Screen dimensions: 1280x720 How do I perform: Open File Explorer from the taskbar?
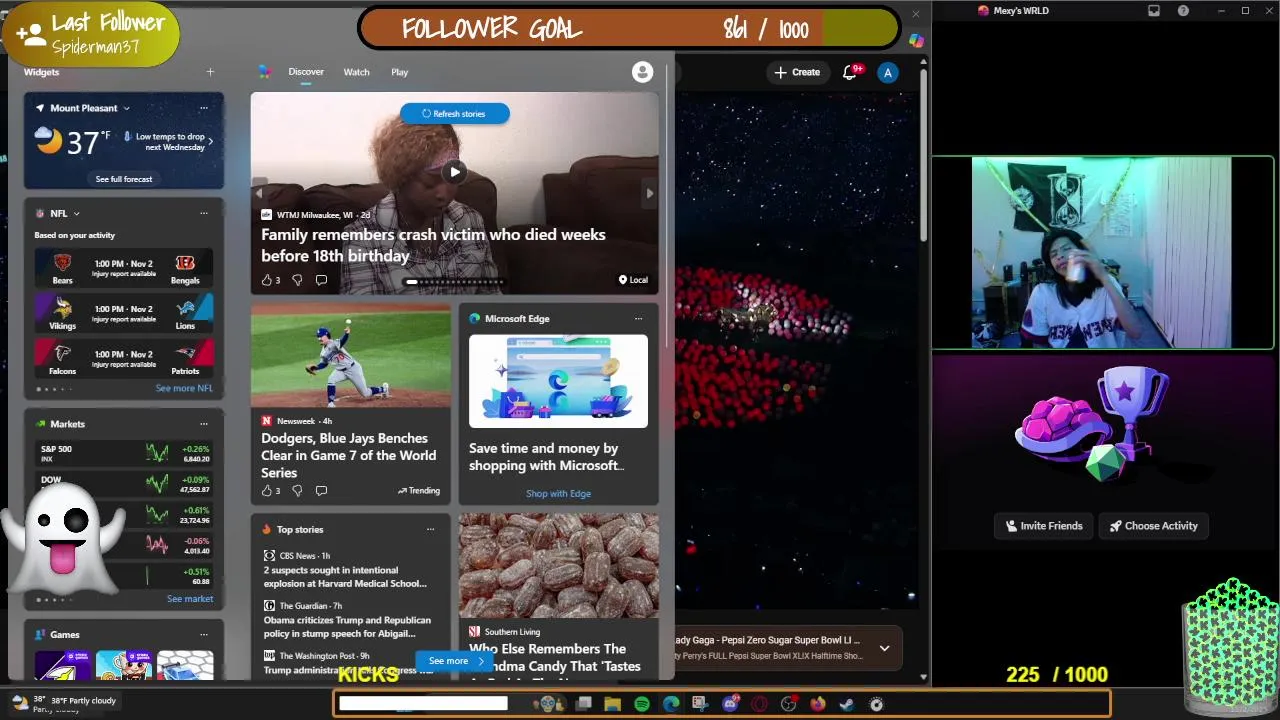[x=613, y=704]
